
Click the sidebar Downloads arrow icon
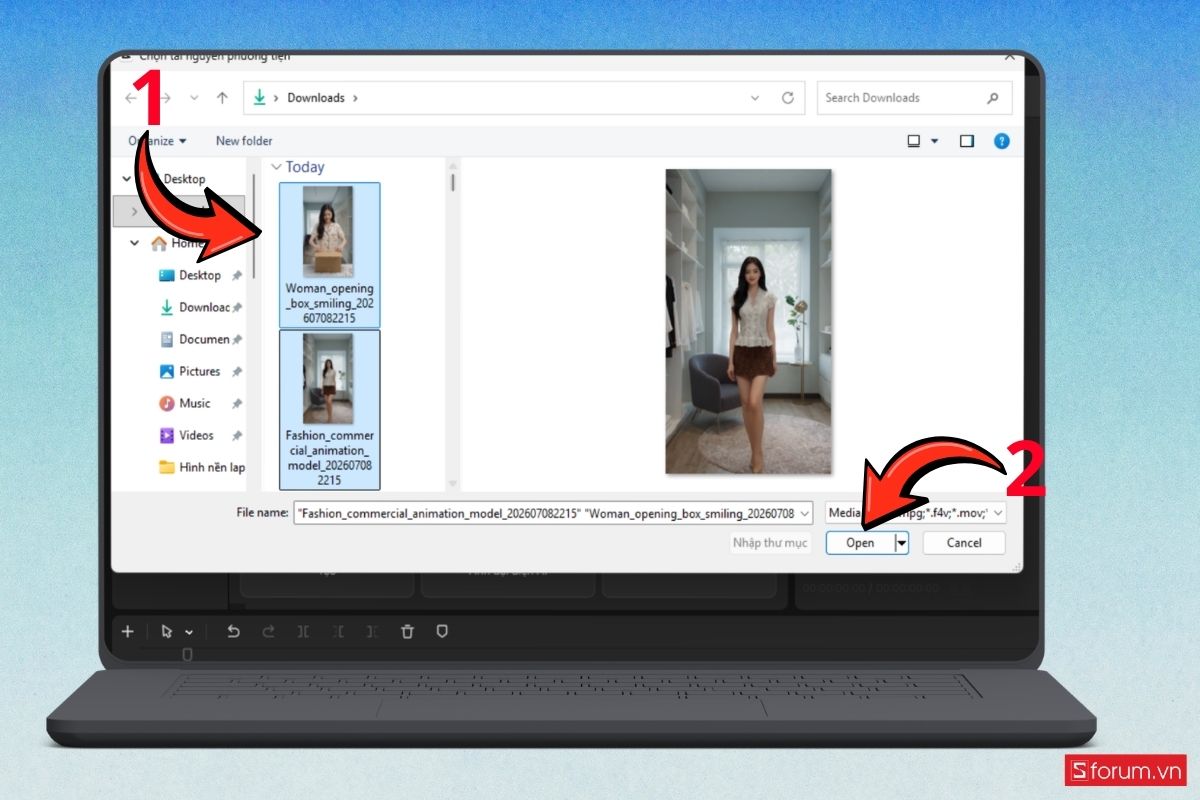(x=167, y=307)
